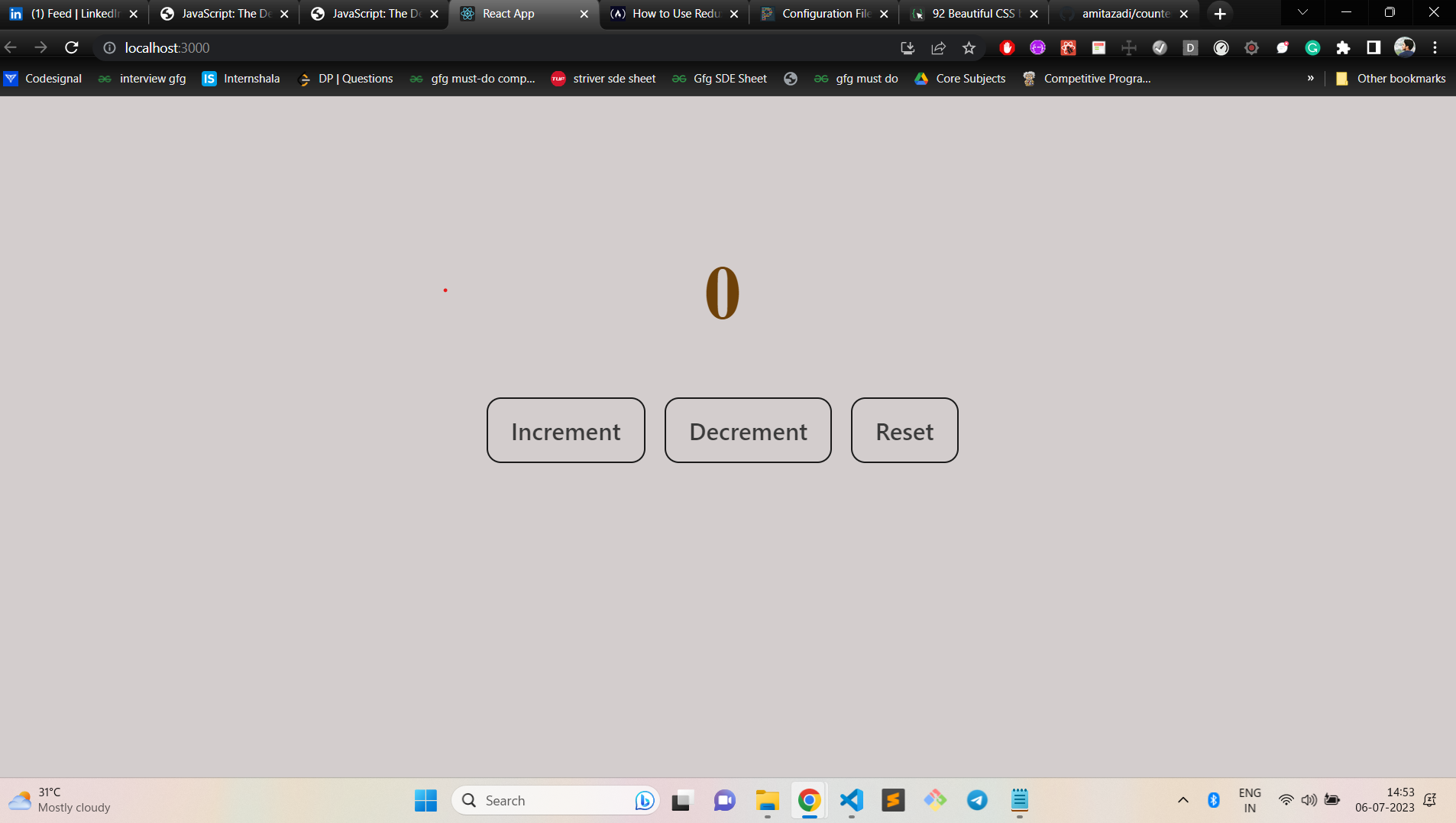This screenshot has height=823, width=1456.
Task: Open the Grammarly extension
Action: coord(1312,47)
